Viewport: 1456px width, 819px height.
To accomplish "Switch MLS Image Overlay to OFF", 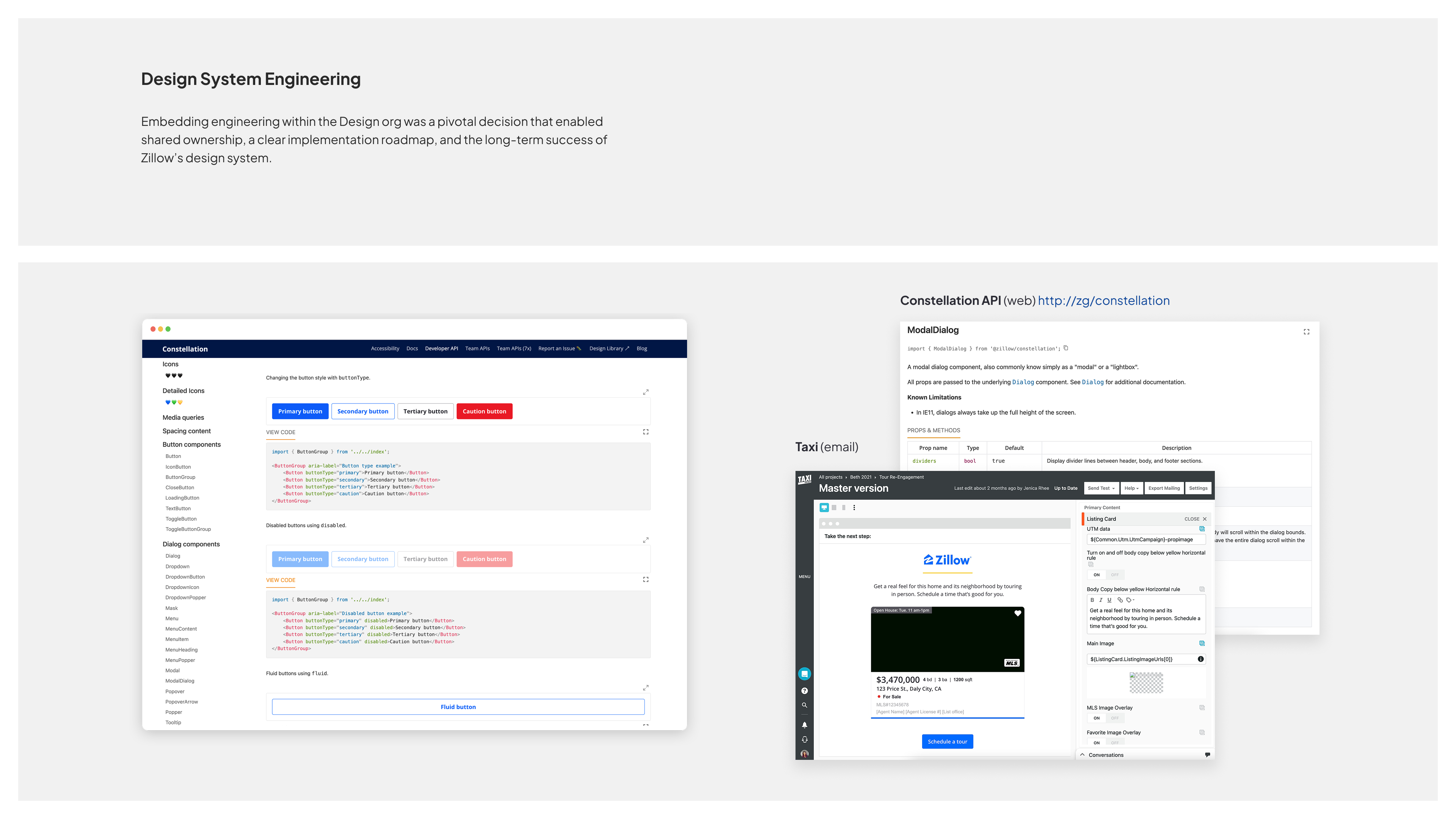I will click(1115, 719).
